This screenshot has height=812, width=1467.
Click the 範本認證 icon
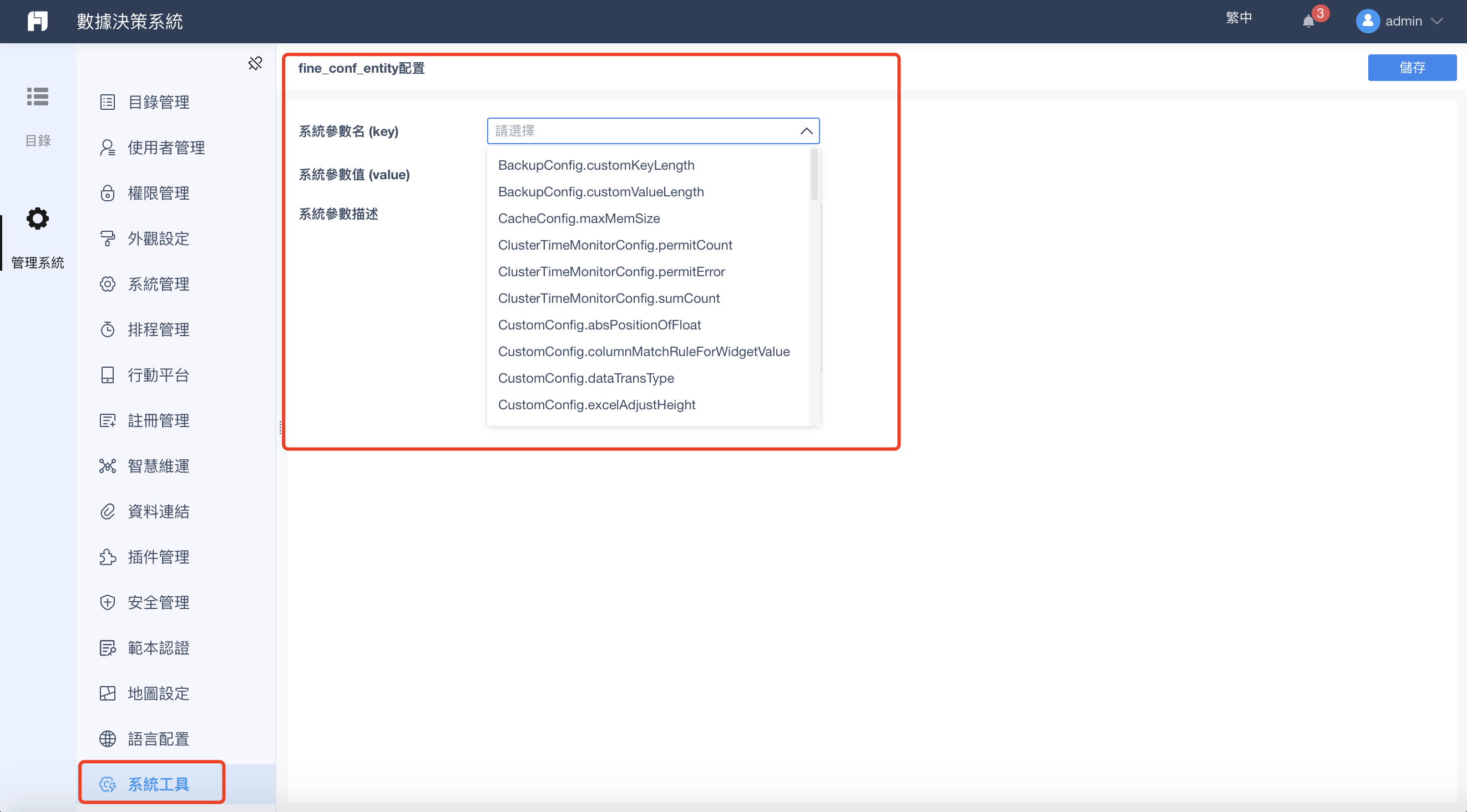108,648
